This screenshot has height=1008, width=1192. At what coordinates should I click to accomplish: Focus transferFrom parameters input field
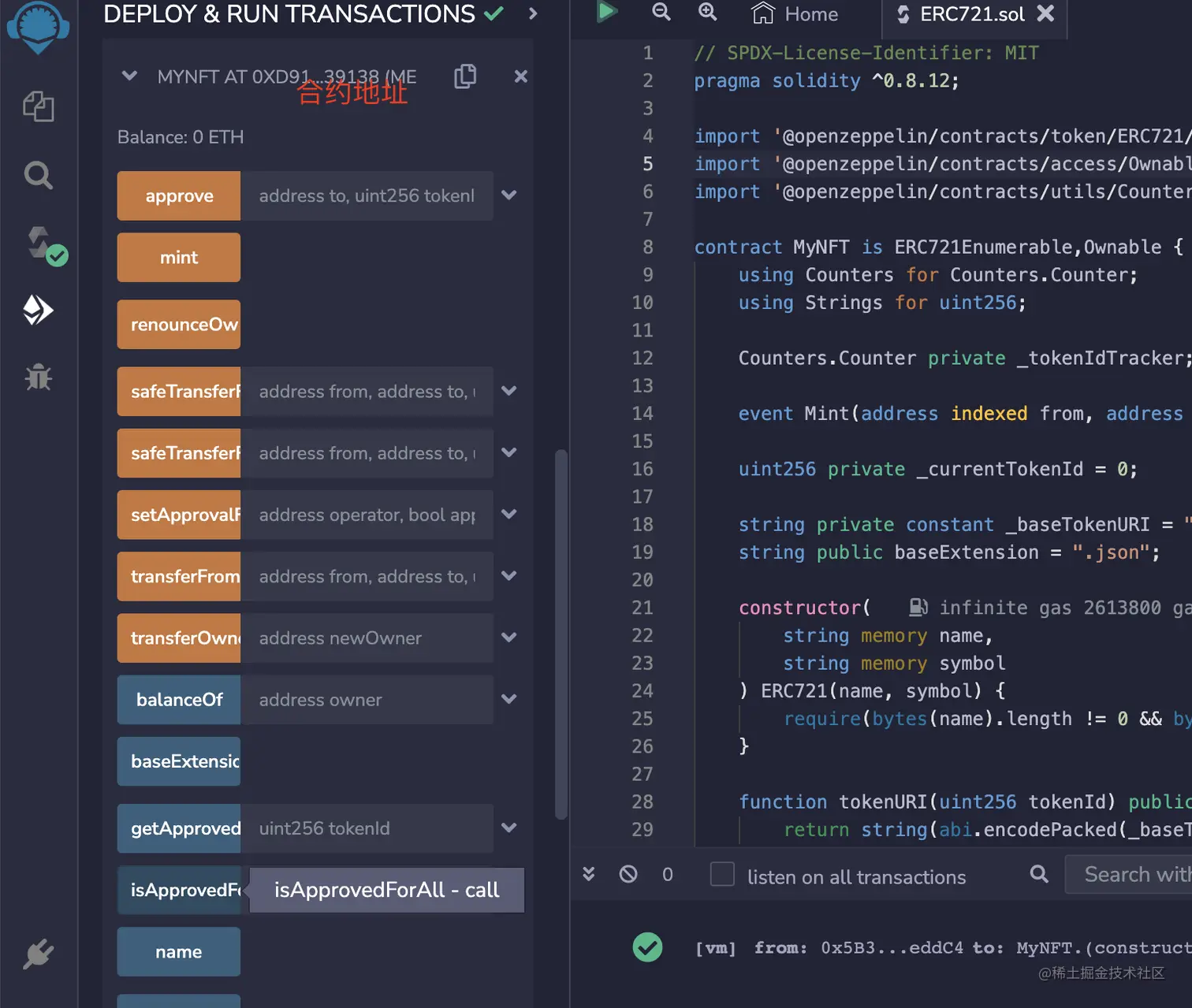[x=367, y=576]
